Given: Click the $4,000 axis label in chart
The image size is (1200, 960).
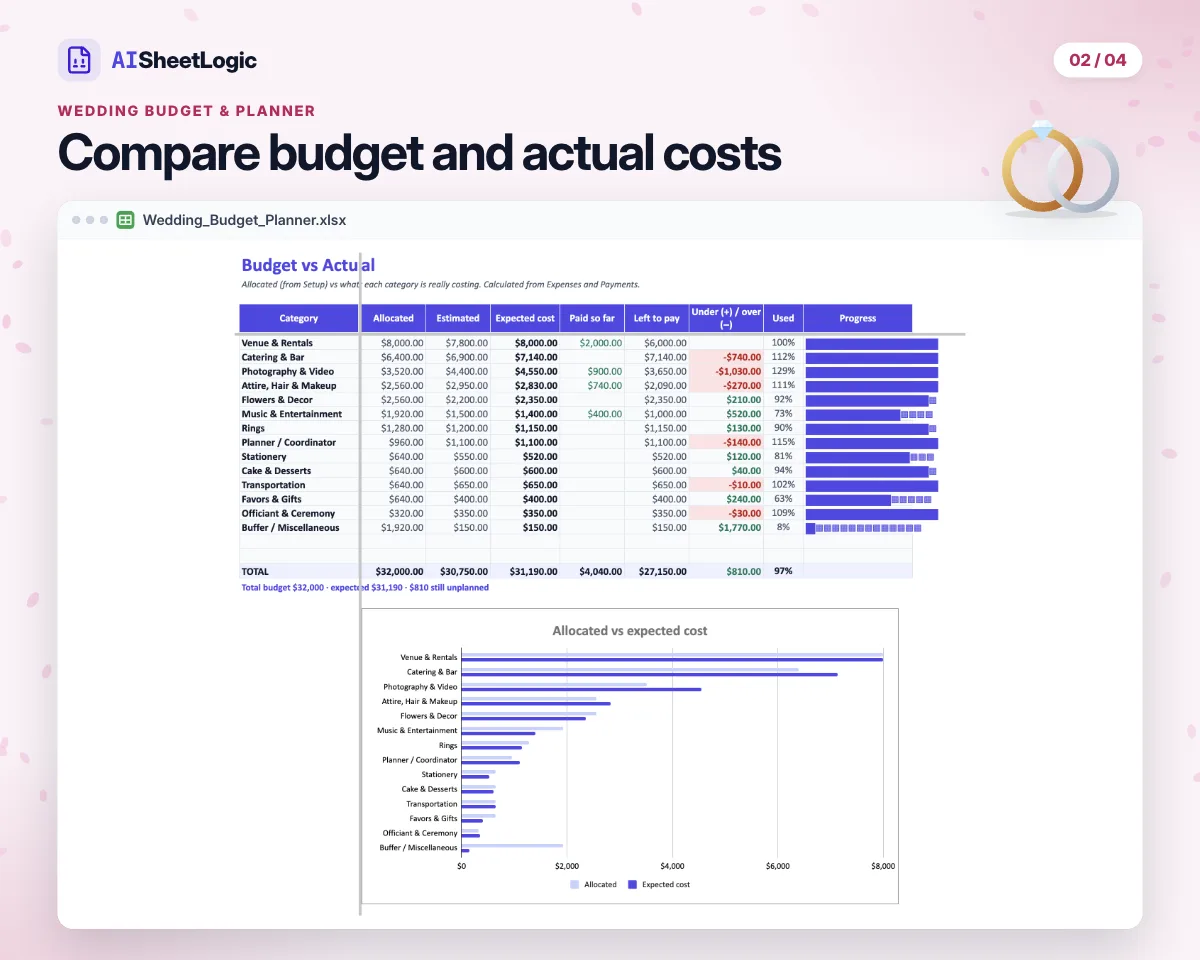Looking at the screenshot, I should pyautogui.click(x=672, y=866).
